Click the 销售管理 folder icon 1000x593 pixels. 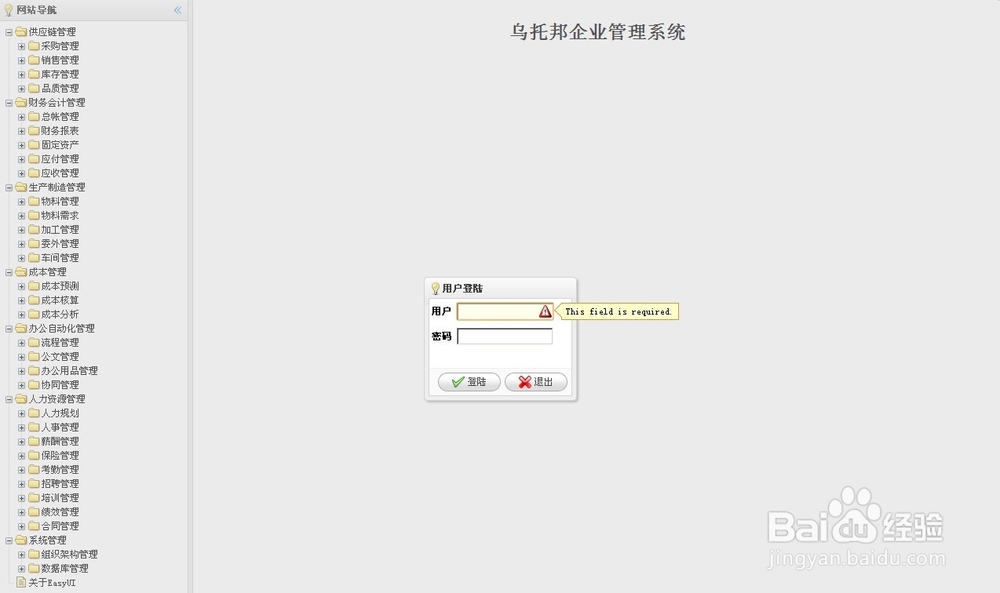pyautogui.click(x=35, y=59)
